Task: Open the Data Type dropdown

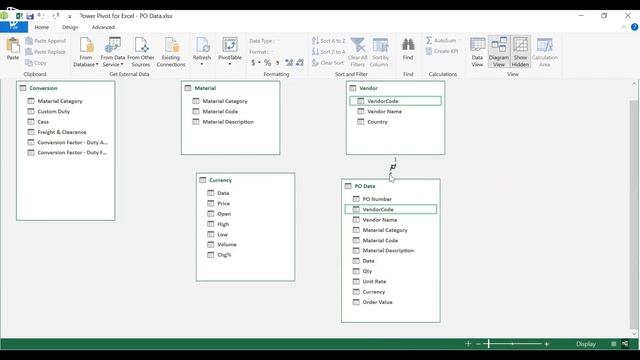Action: click(x=264, y=41)
